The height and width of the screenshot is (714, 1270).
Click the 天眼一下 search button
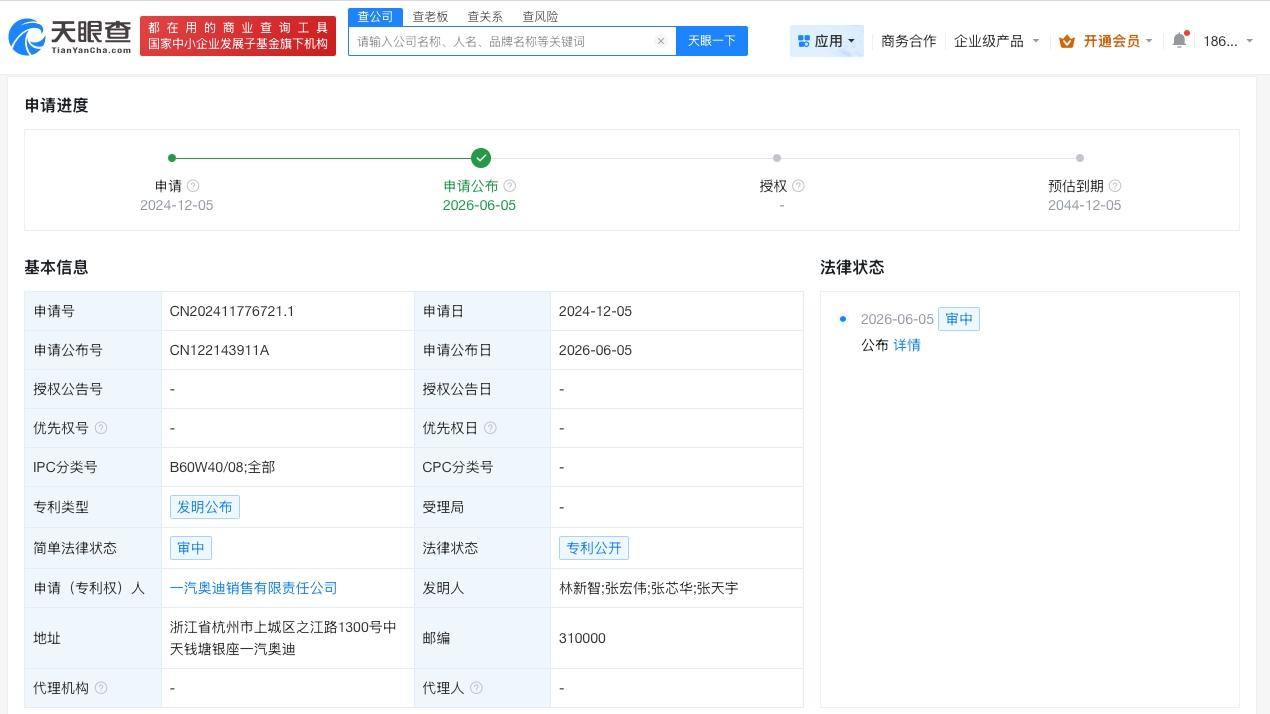[x=712, y=41]
